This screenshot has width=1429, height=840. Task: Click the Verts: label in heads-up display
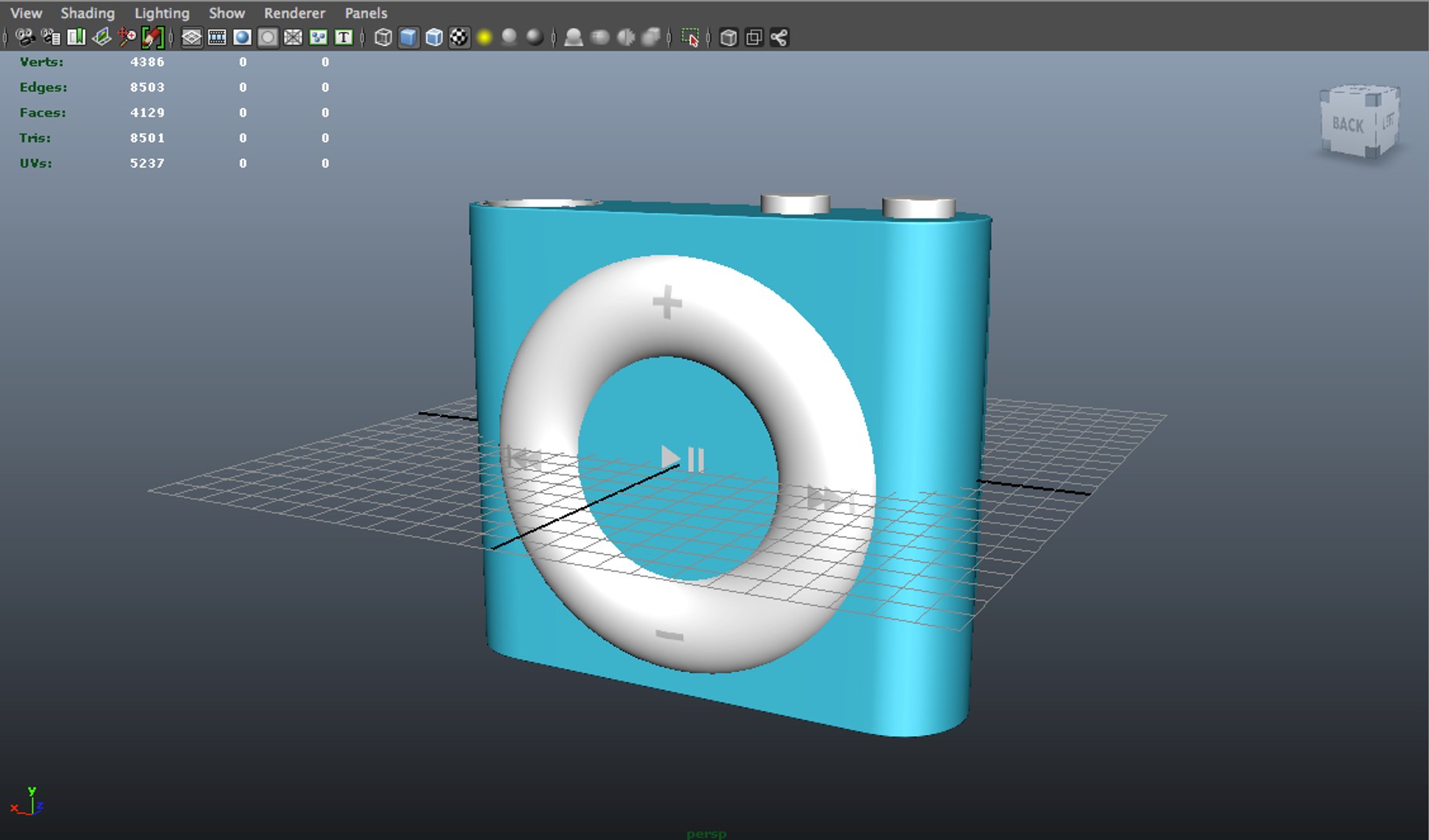41,61
